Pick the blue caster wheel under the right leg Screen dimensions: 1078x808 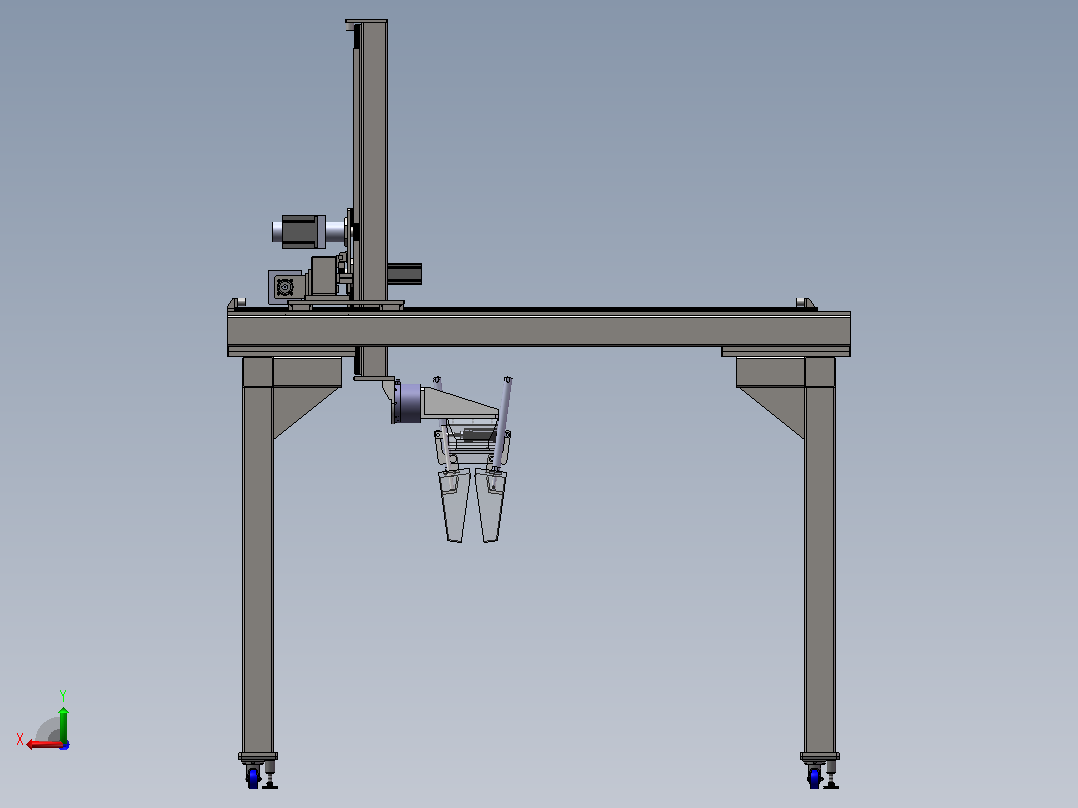point(815,778)
